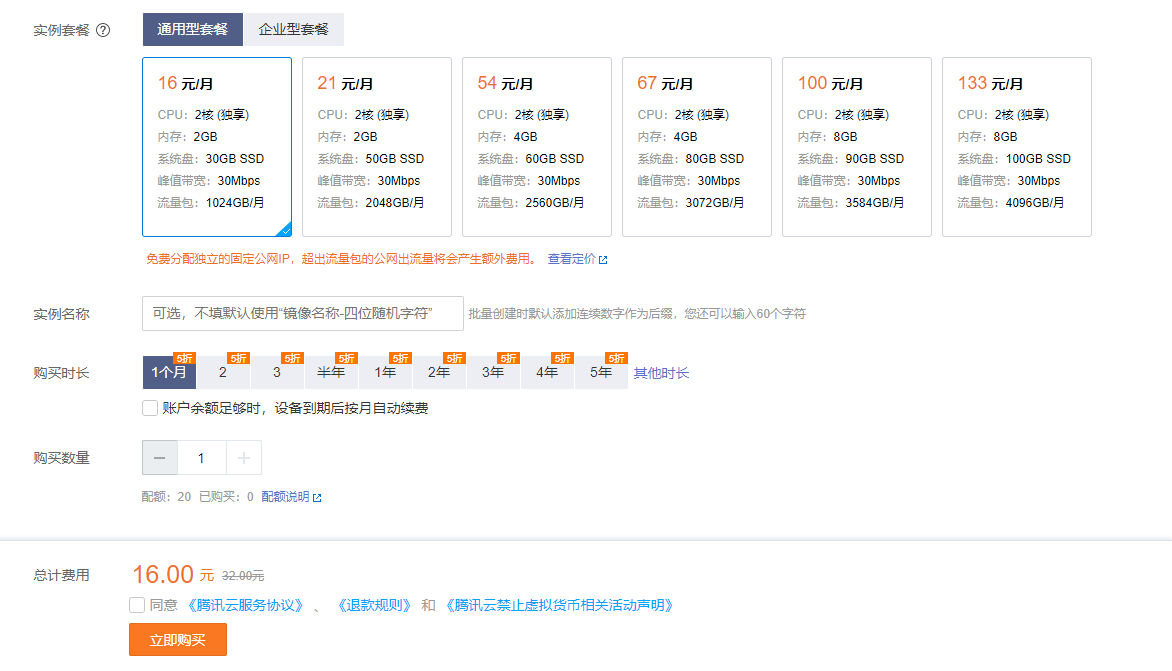
Task: Expand 其他时长 for more duration options
Action: (x=661, y=373)
